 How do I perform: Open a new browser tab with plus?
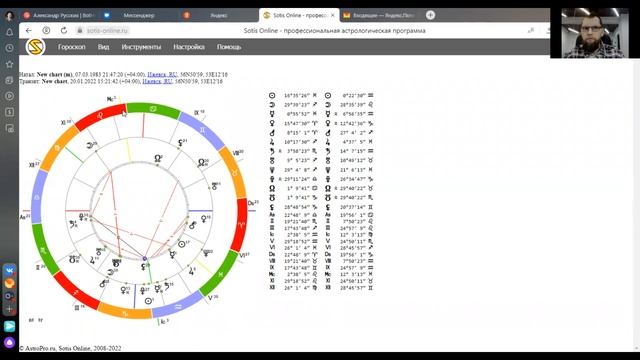point(430,15)
